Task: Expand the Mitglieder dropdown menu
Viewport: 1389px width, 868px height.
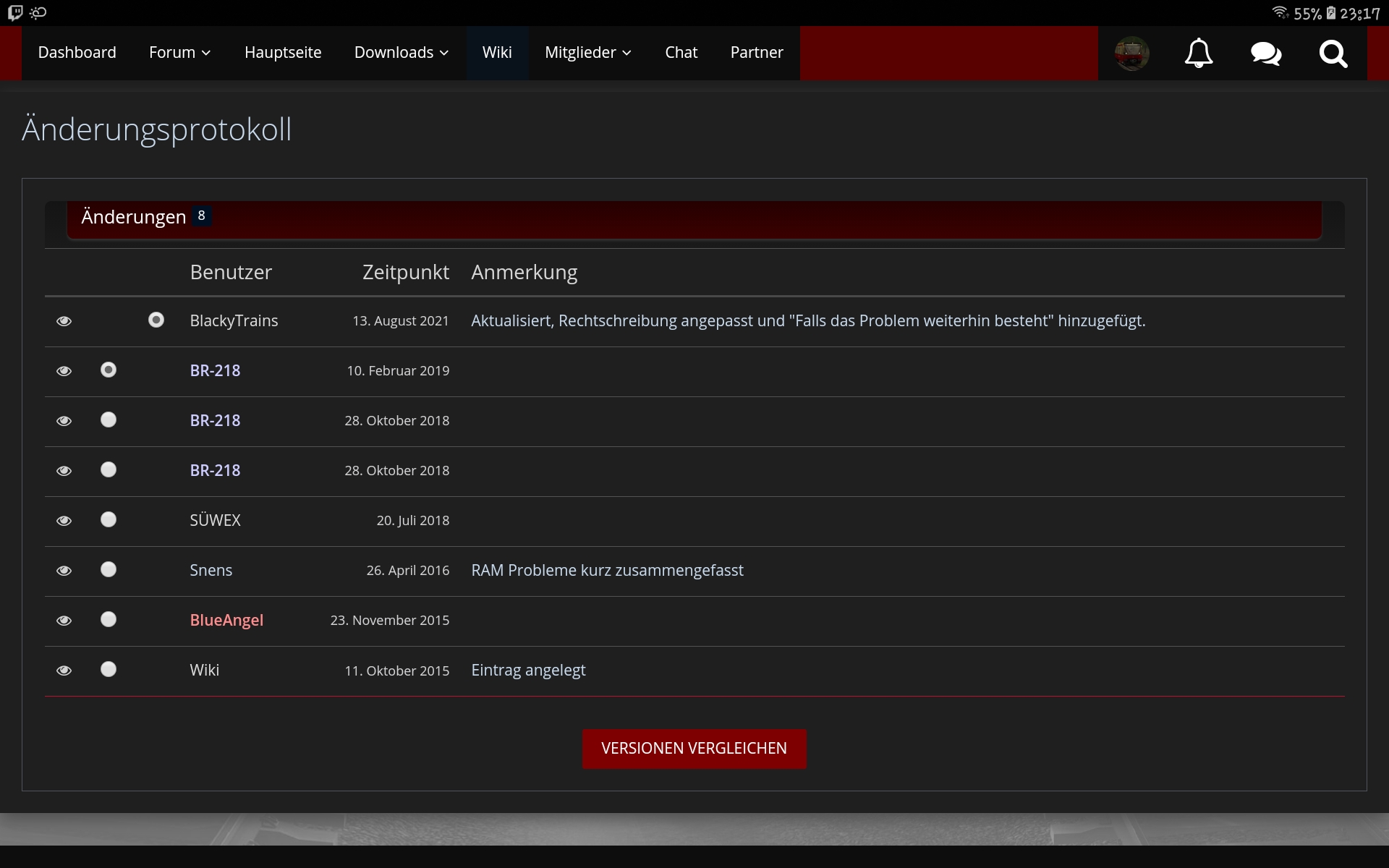Action: (x=587, y=53)
